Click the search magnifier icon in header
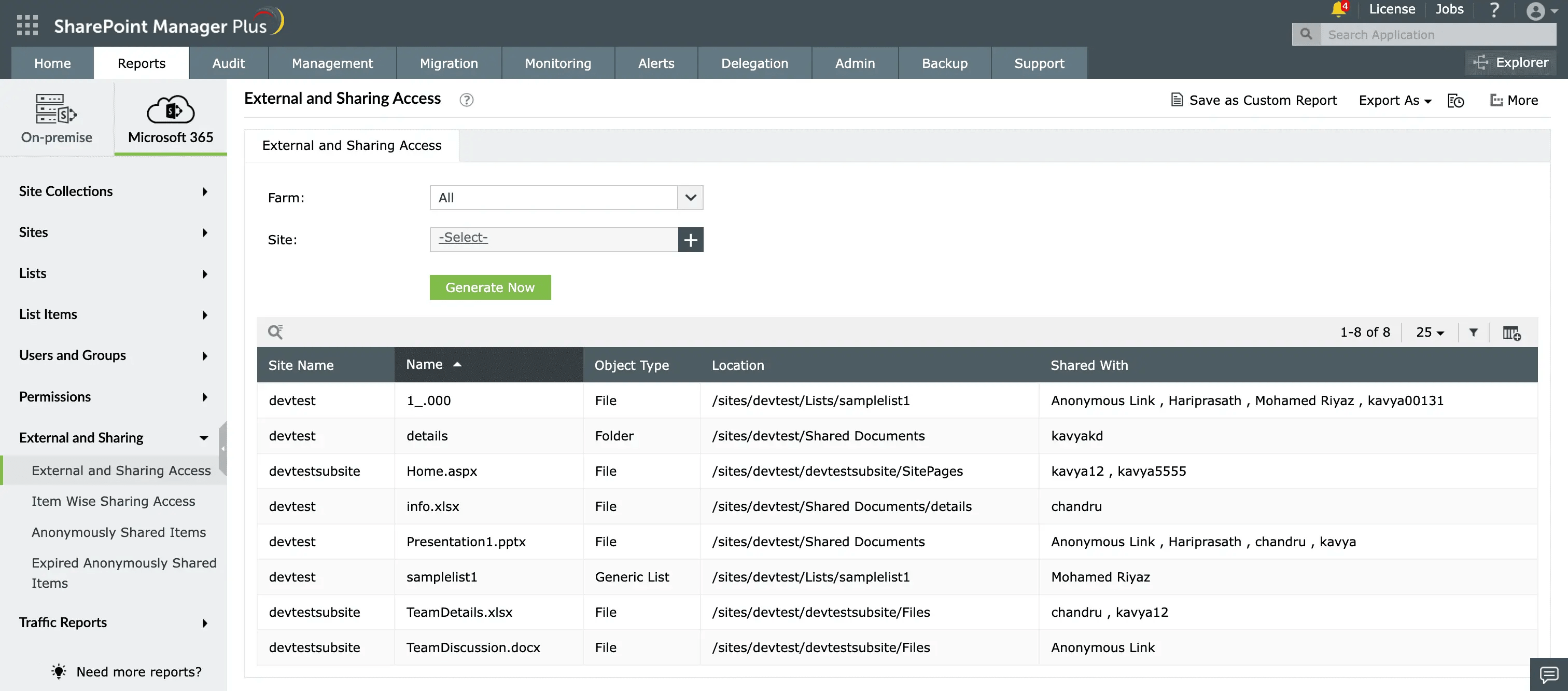Image resolution: width=1568 pixels, height=691 pixels. [x=1306, y=34]
